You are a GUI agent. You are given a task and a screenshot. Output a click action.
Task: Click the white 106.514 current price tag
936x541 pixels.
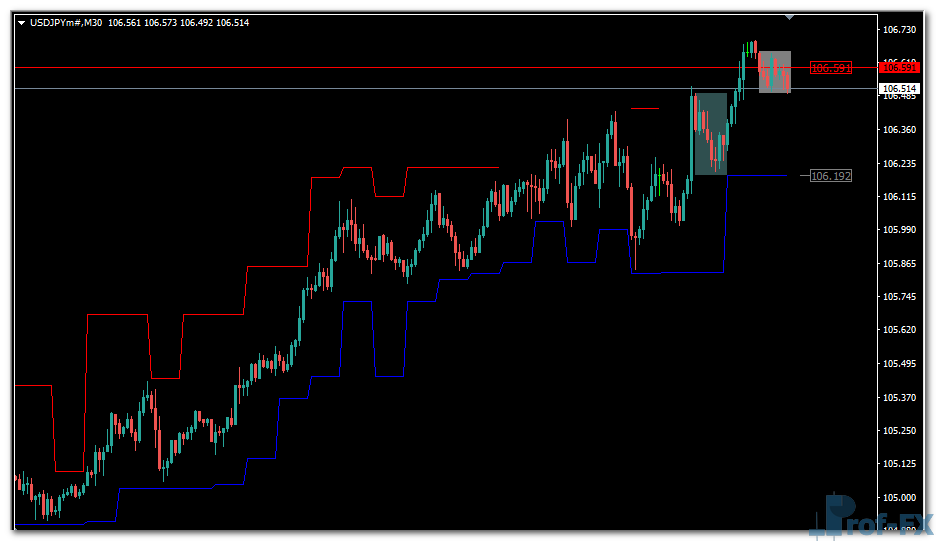click(898, 89)
